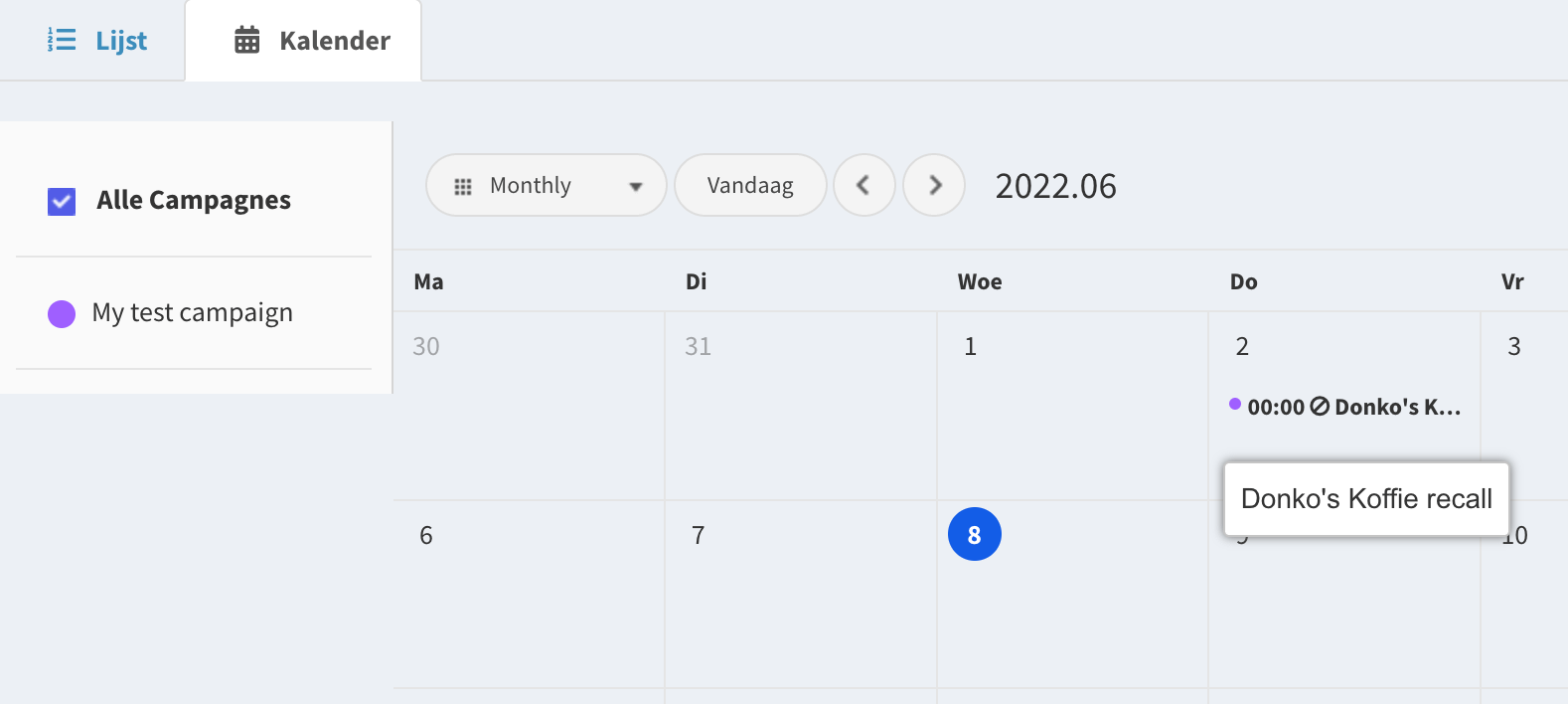Click the purple My test campaign swatch
1568x704 pixels.
coord(62,314)
